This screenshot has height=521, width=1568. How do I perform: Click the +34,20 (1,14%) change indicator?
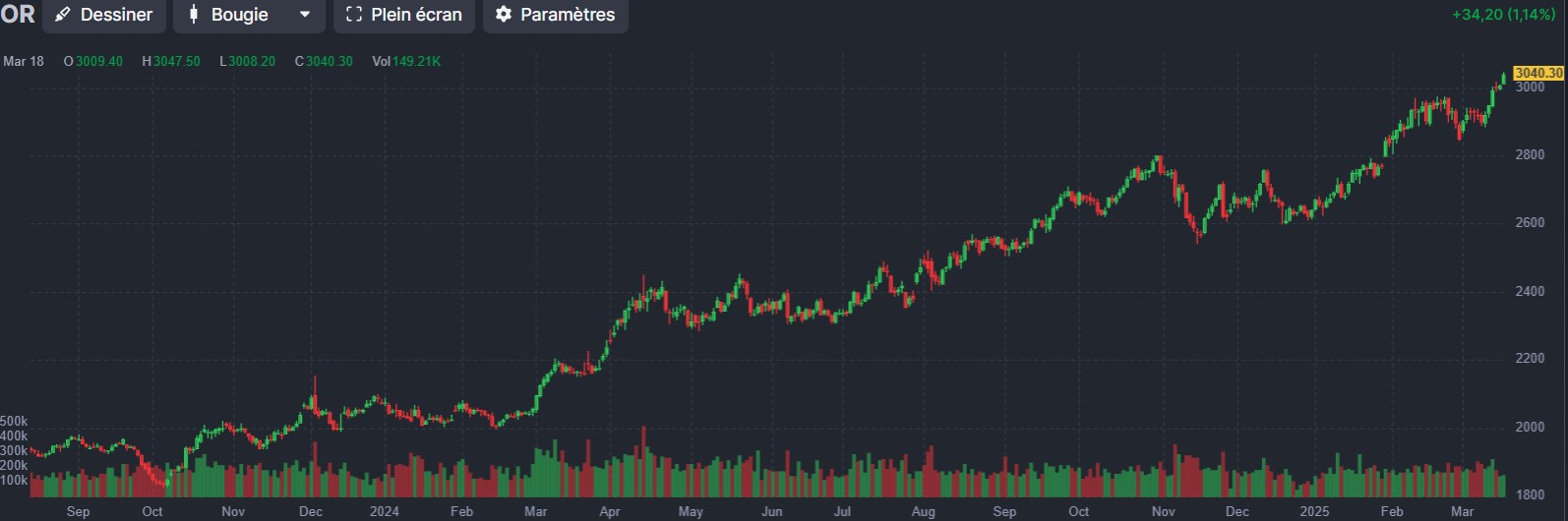[1503, 15]
